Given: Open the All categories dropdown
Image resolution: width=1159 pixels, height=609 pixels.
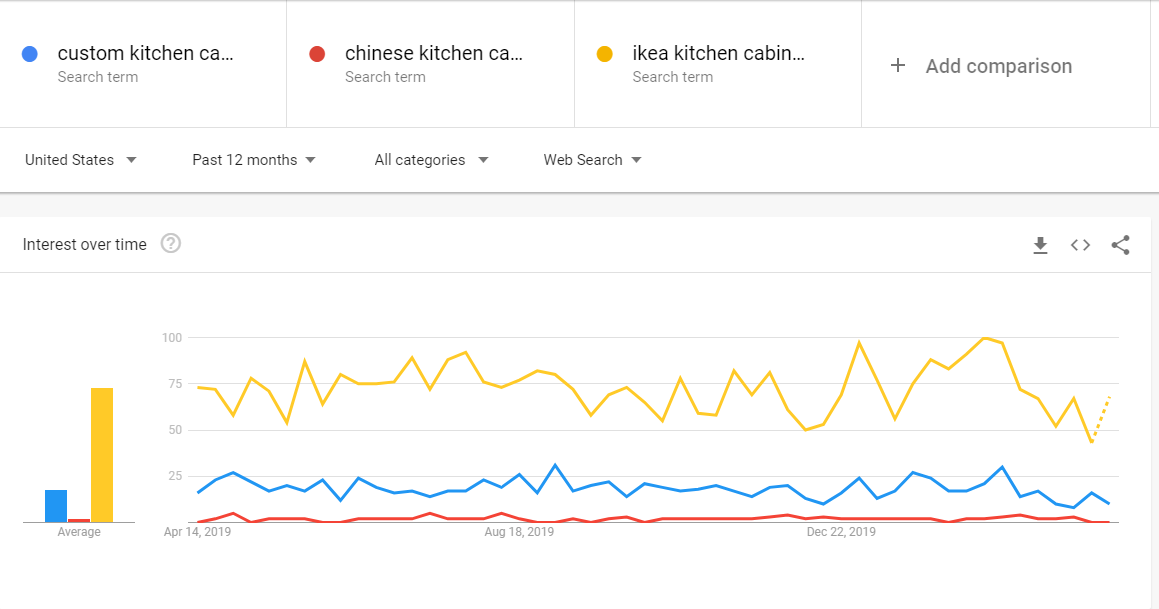Looking at the screenshot, I should pos(431,160).
